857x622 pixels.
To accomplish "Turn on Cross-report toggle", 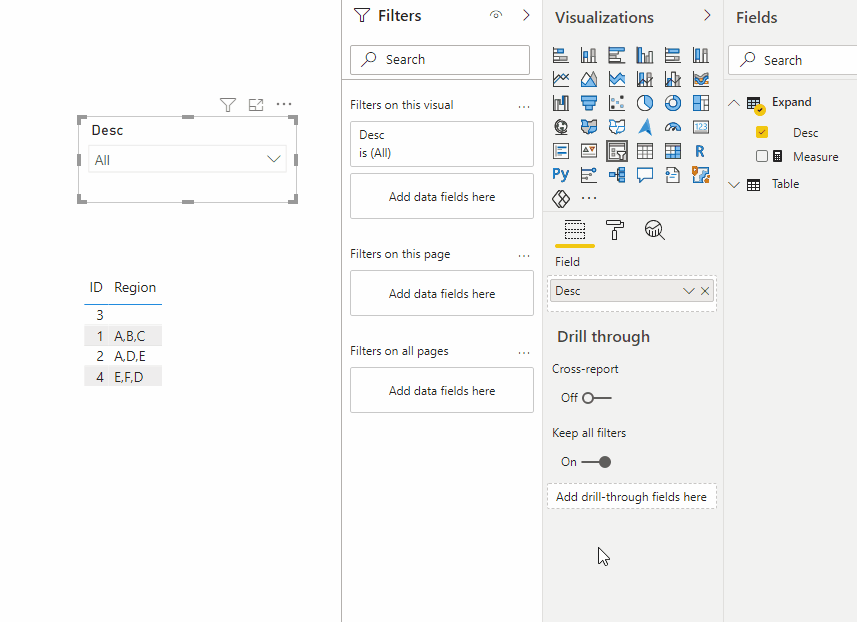I will [x=596, y=398].
